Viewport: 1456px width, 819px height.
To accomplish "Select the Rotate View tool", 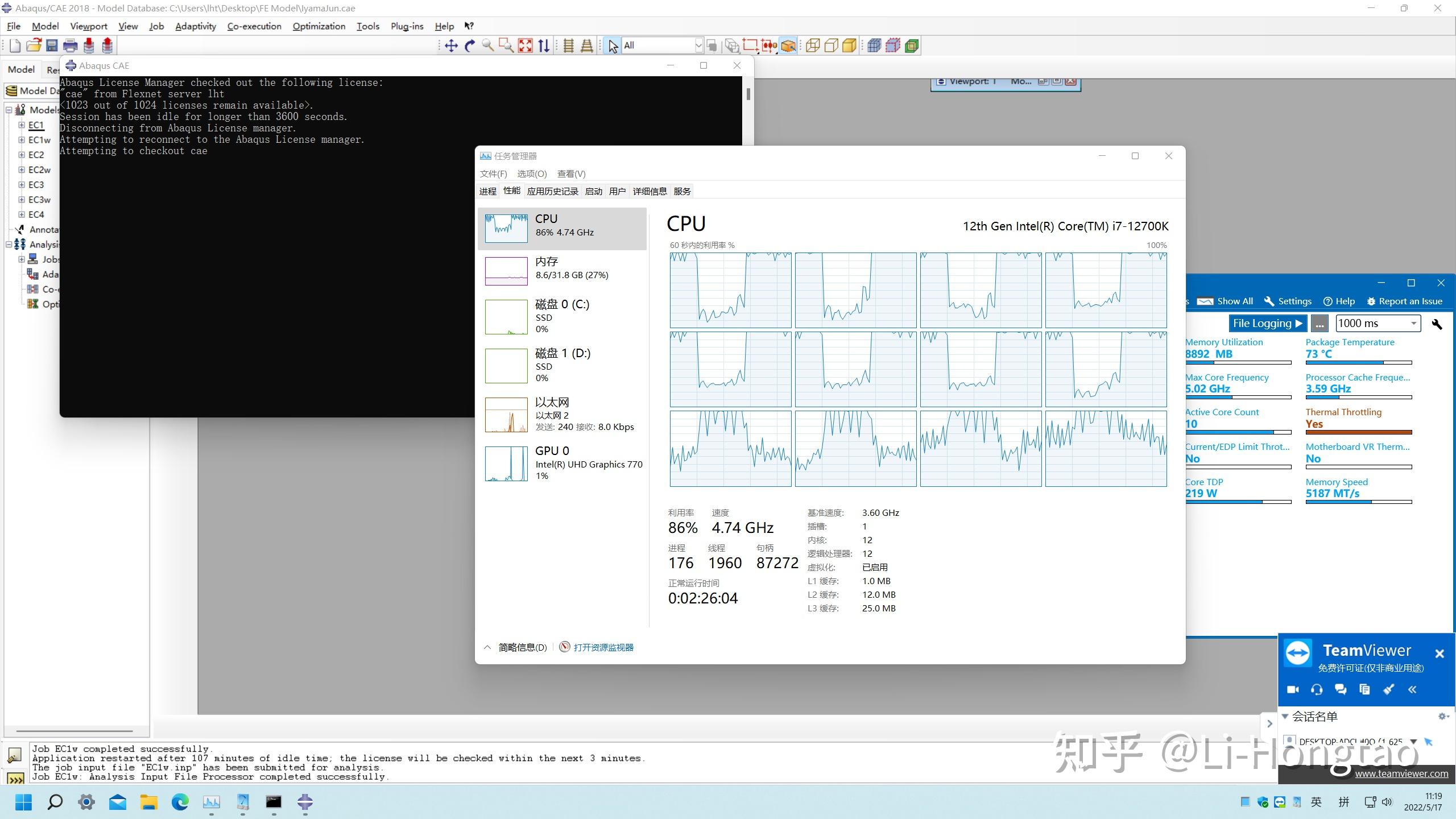I will (470, 45).
